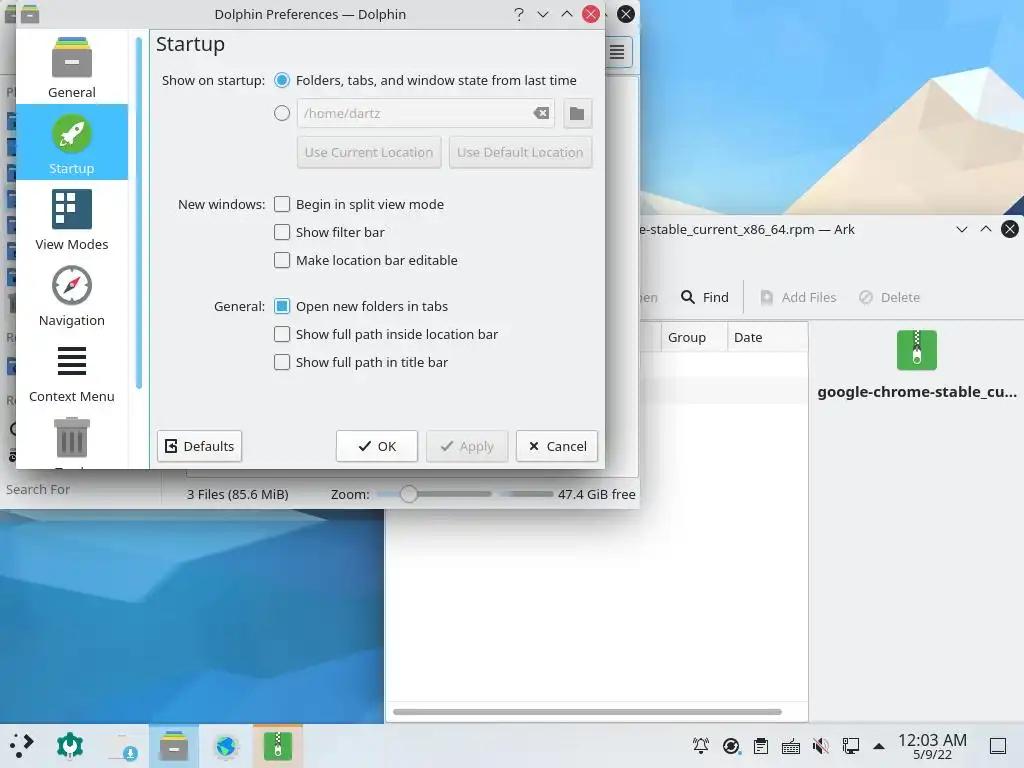Image resolution: width=1024 pixels, height=768 pixels.
Task: Click the Apply button
Action: pyautogui.click(x=467, y=446)
